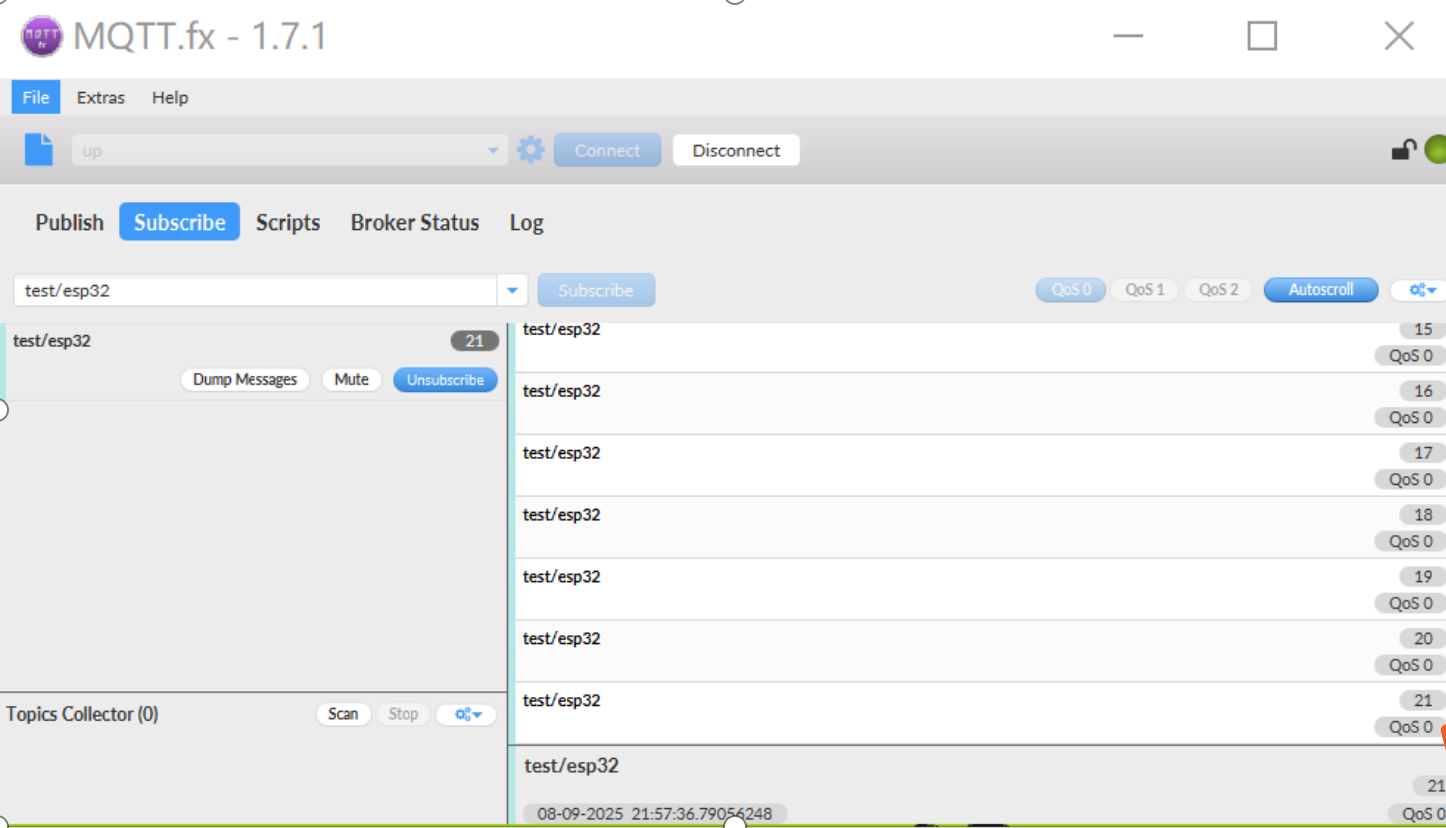The image size is (1446, 828).
Task: Click Unsubscribe for test/esp32
Action: point(445,380)
